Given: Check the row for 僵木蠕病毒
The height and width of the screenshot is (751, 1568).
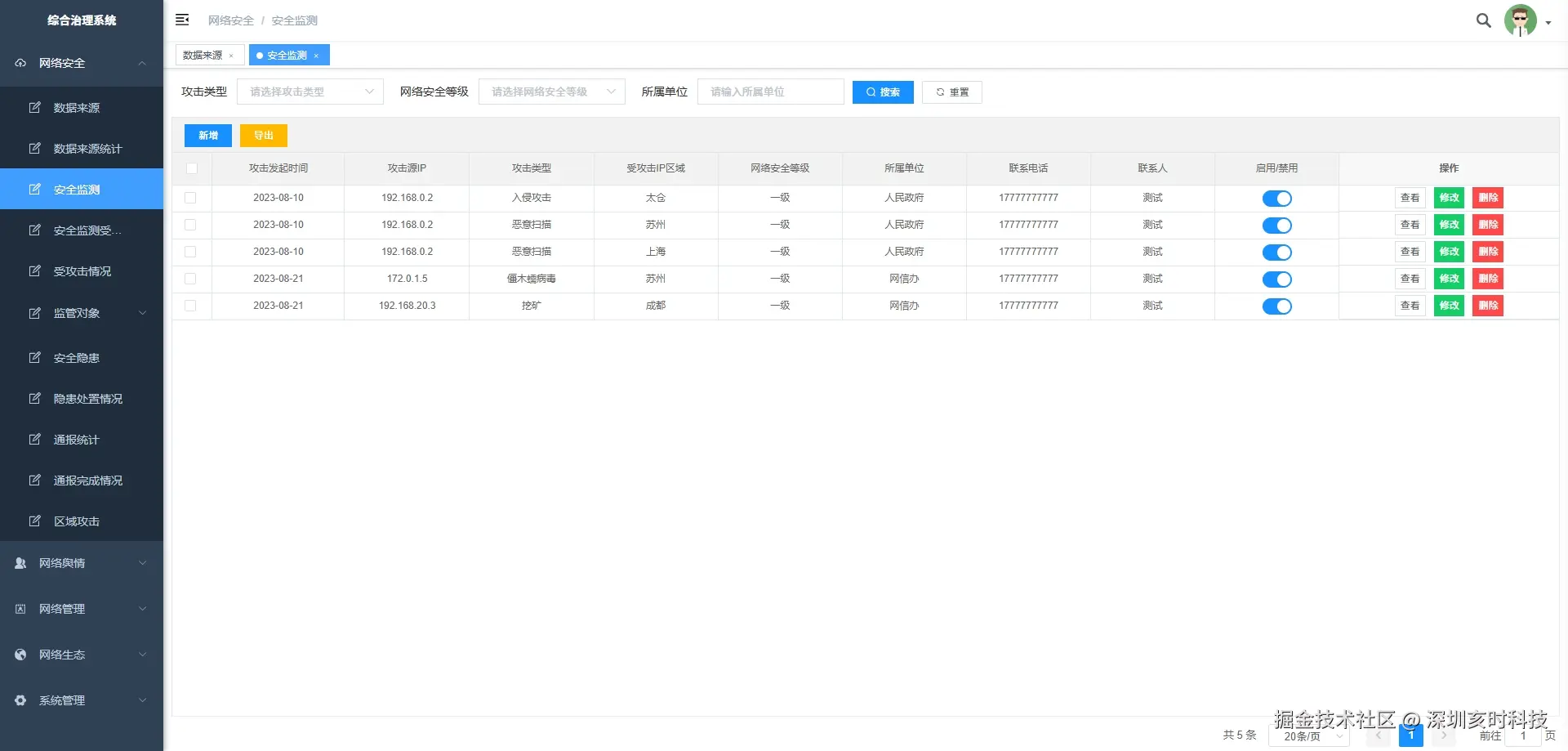Looking at the screenshot, I should [x=190, y=279].
